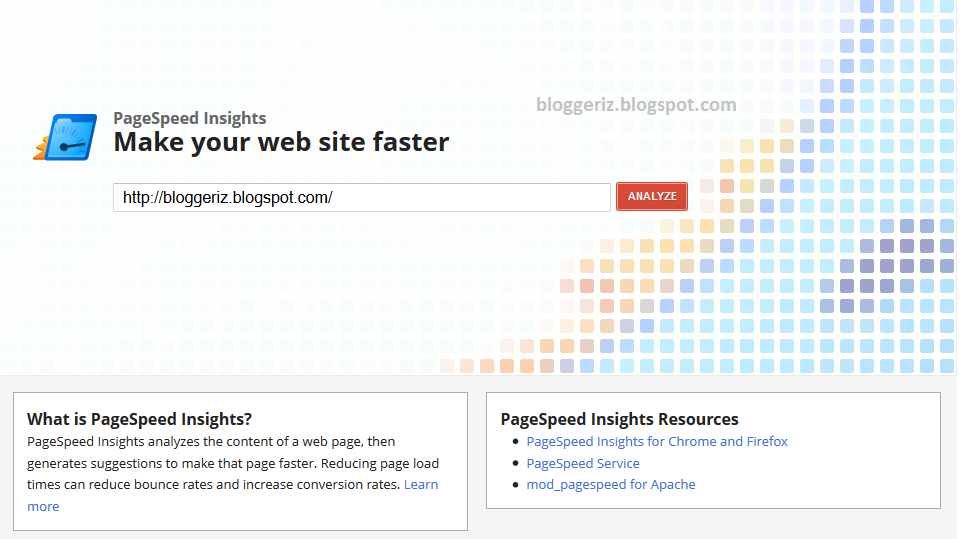Viewport: 967px width, 539px height.
Task: Click the Make your web site faster headline
Action: (281, 142)
